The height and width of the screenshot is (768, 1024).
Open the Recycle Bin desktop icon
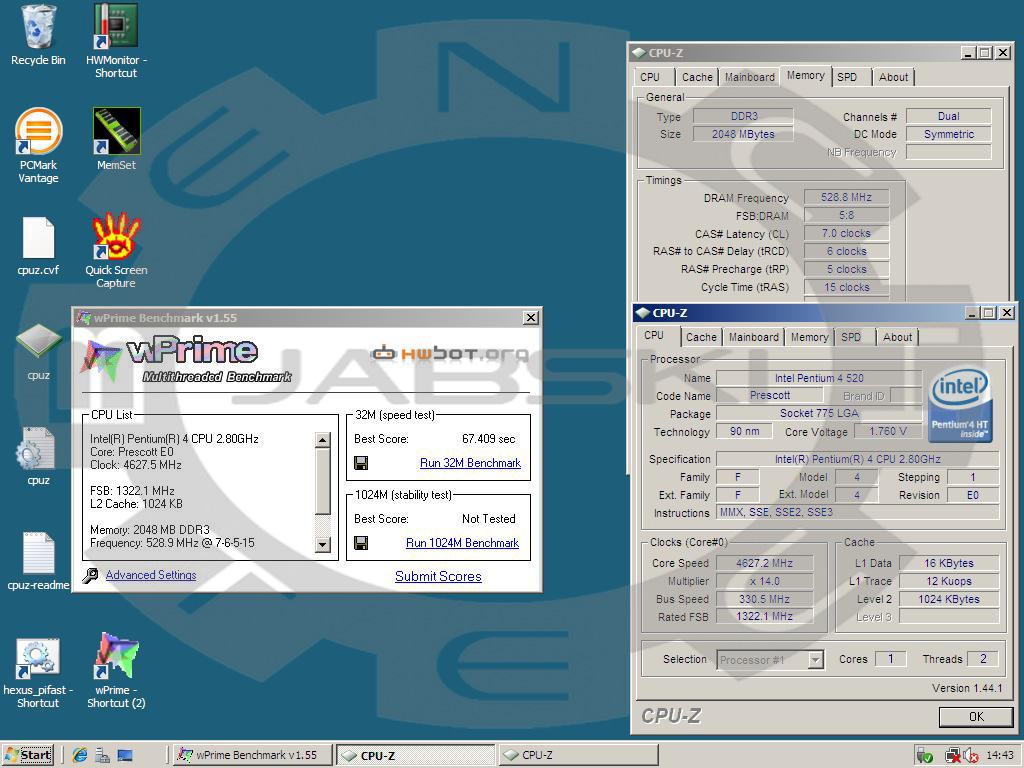tap(39, 26)
